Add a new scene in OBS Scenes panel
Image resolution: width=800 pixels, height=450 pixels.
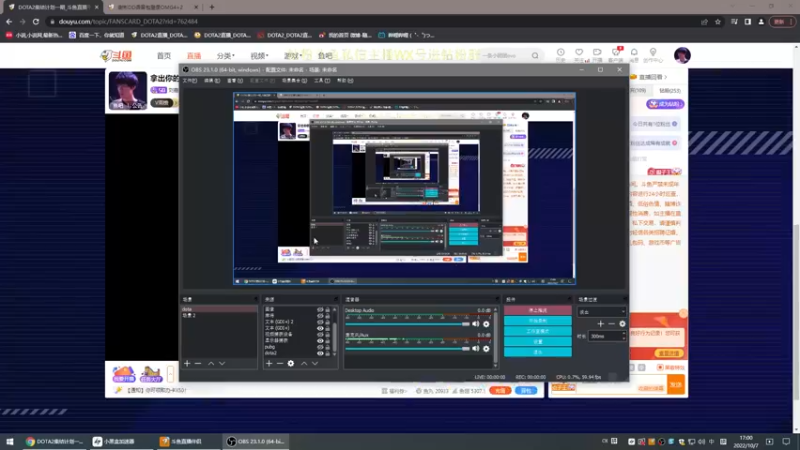(187, 363)
